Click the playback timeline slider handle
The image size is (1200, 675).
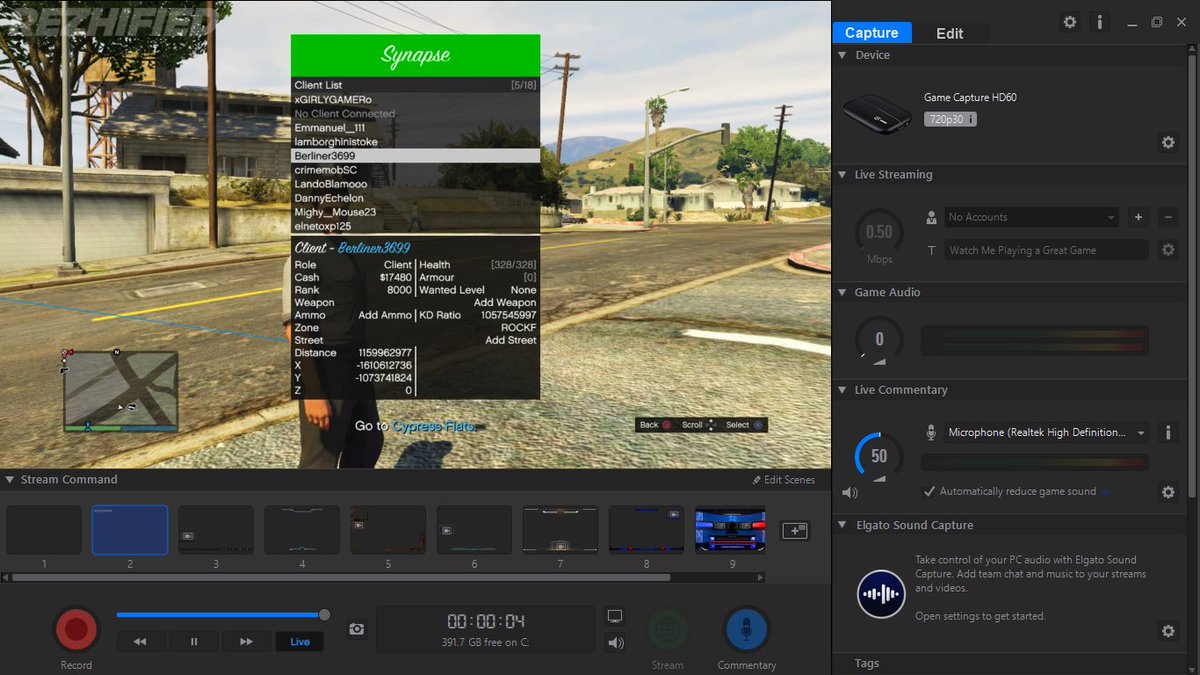324,615
